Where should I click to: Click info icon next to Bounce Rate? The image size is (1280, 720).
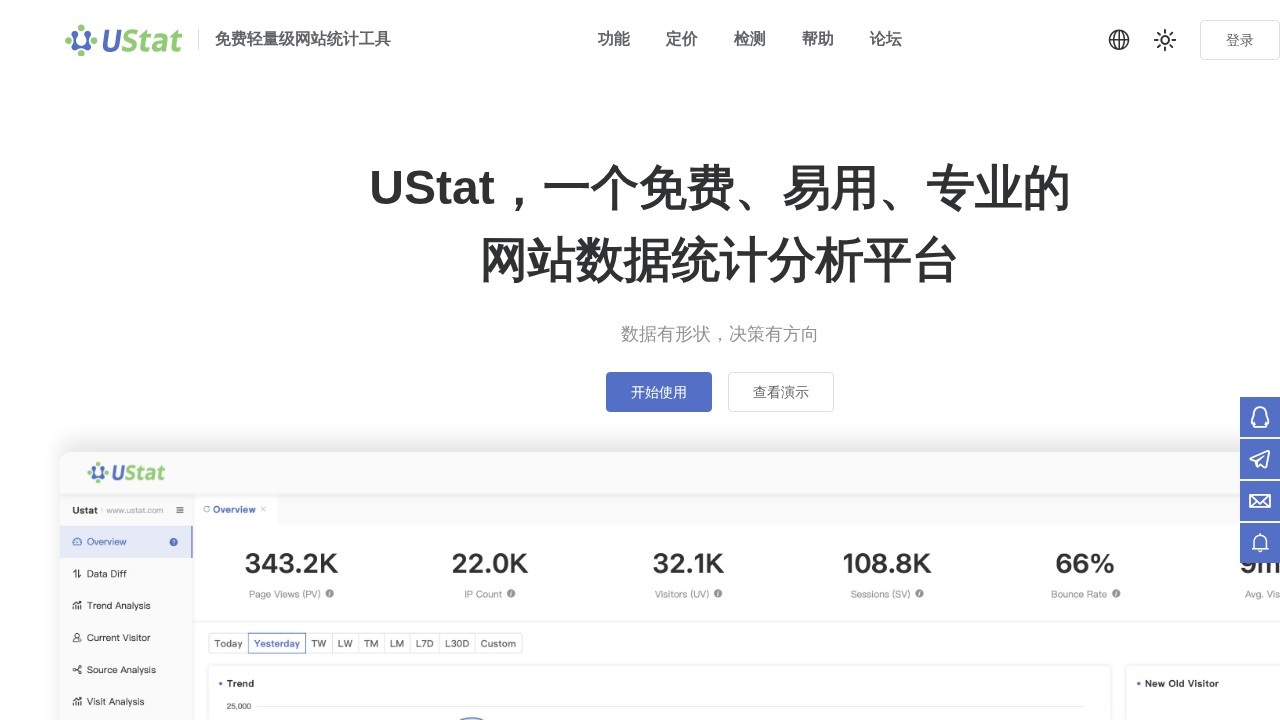click(x=1116, y=593)
